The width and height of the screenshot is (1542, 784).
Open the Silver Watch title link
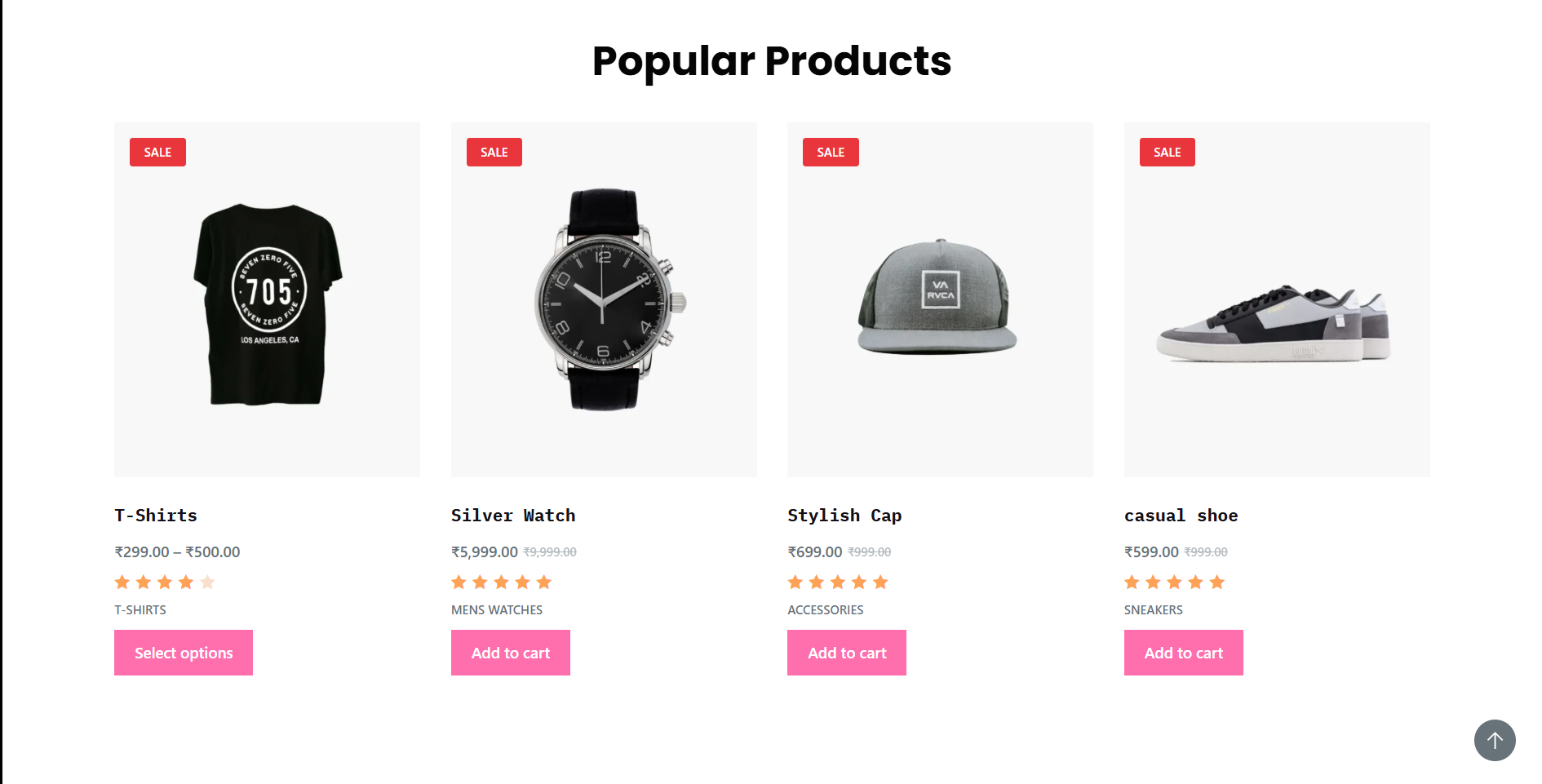(x=513, y=516)
